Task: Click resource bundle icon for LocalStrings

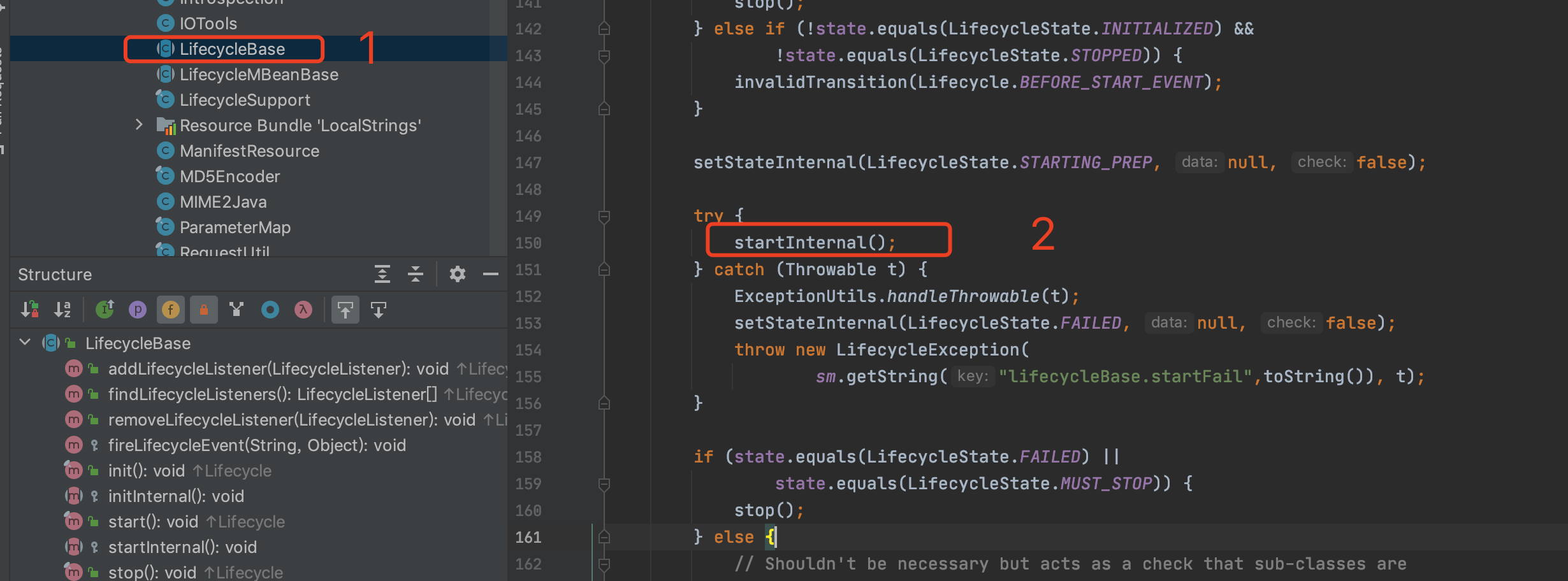Action: pyautogui.click(x=166, y=126)
